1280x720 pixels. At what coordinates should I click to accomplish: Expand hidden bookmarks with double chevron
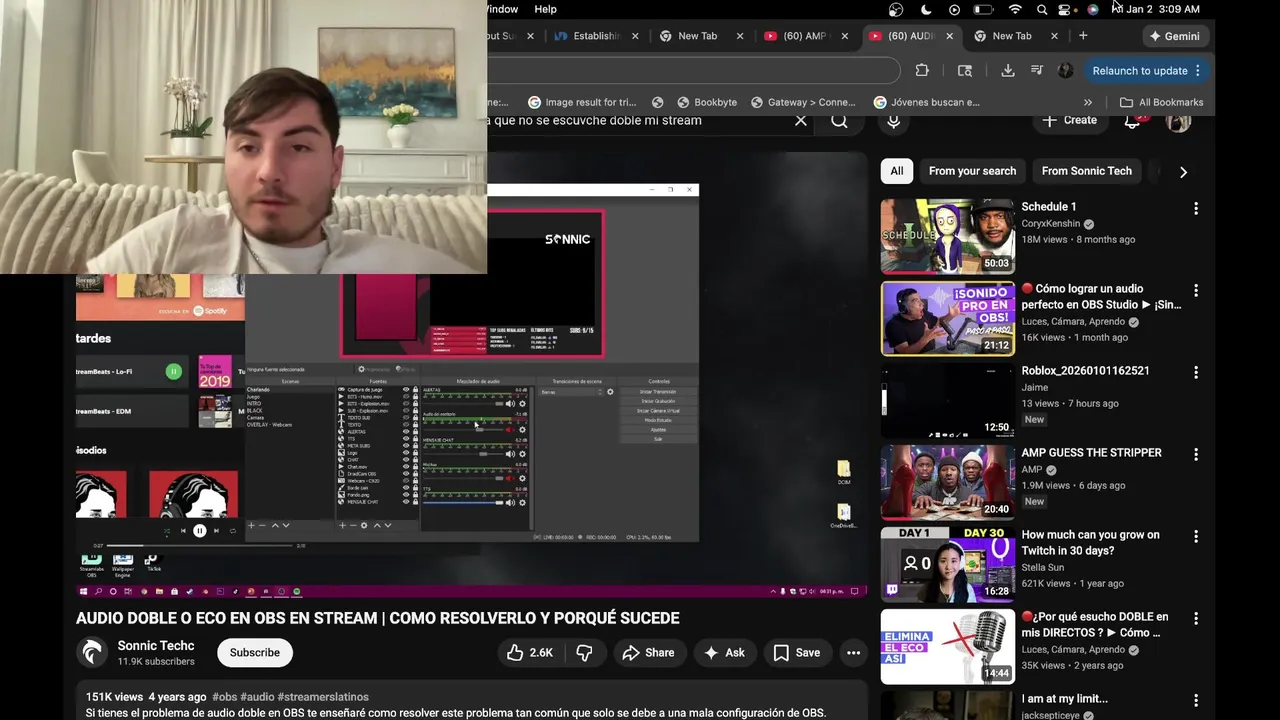(1088, 102)
